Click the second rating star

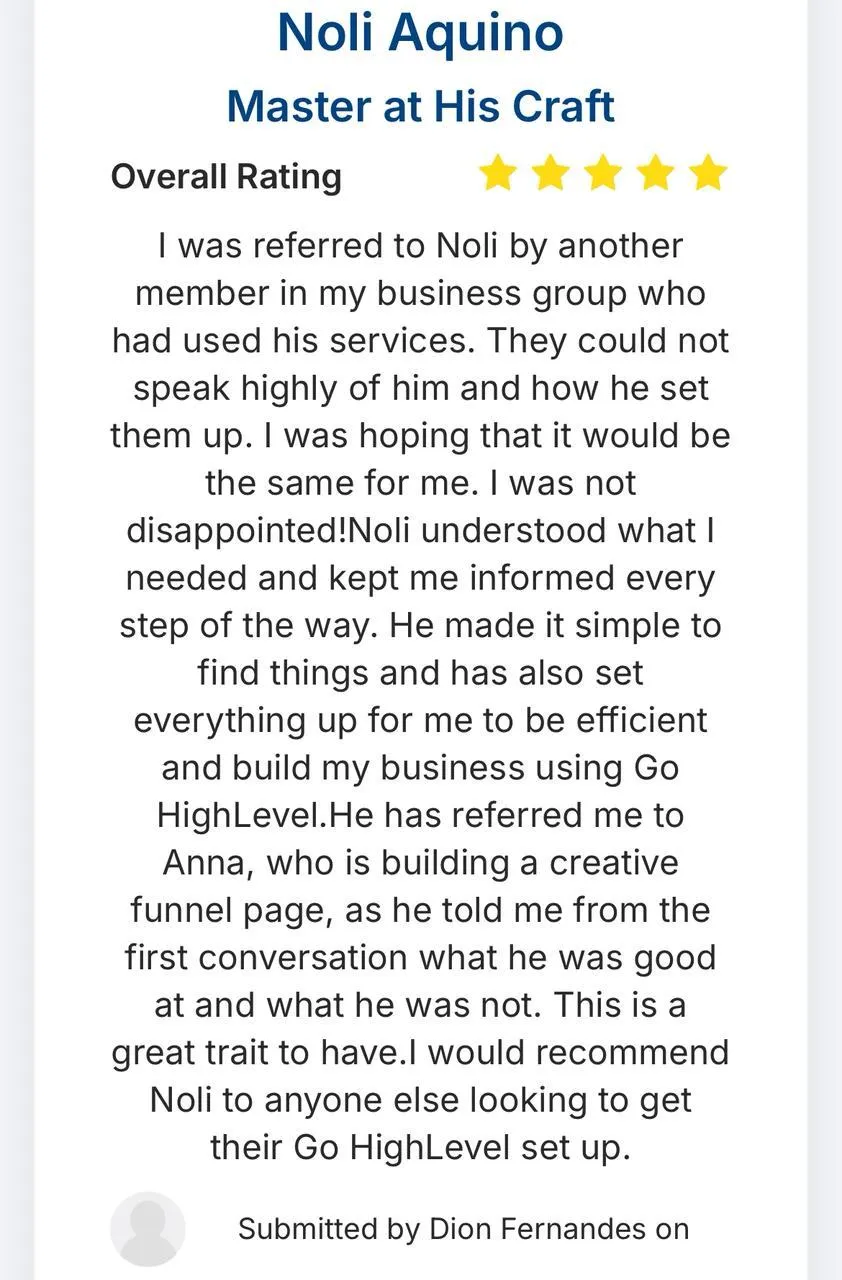coord(550,173)
